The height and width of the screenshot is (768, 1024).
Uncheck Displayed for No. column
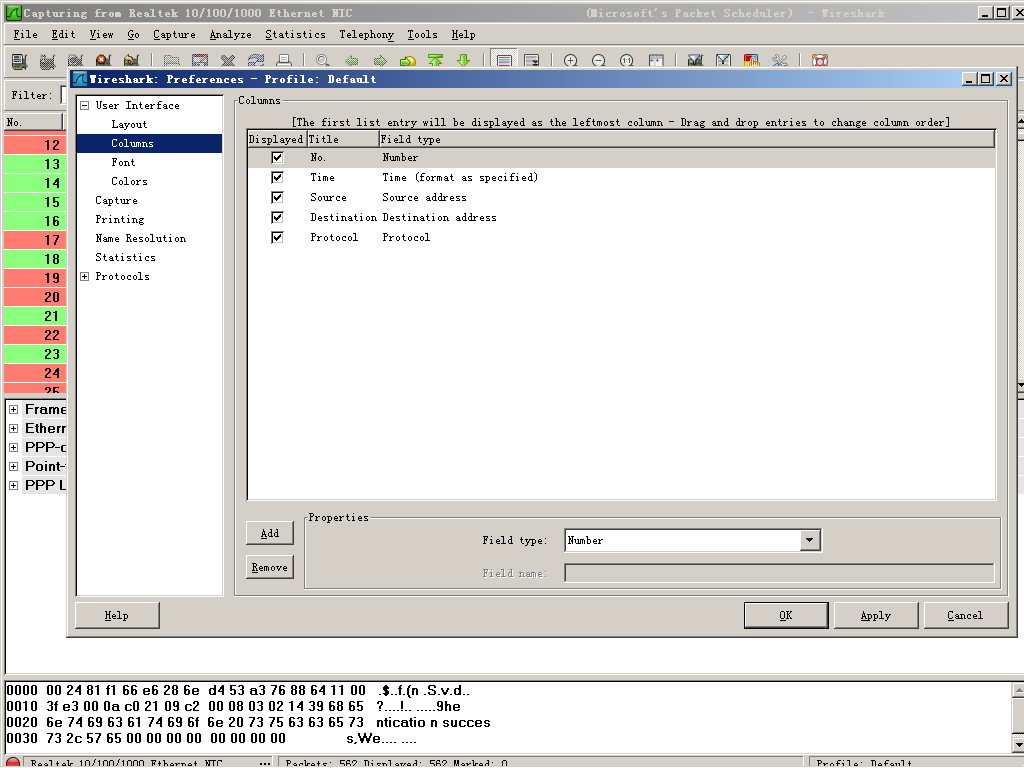278,157
